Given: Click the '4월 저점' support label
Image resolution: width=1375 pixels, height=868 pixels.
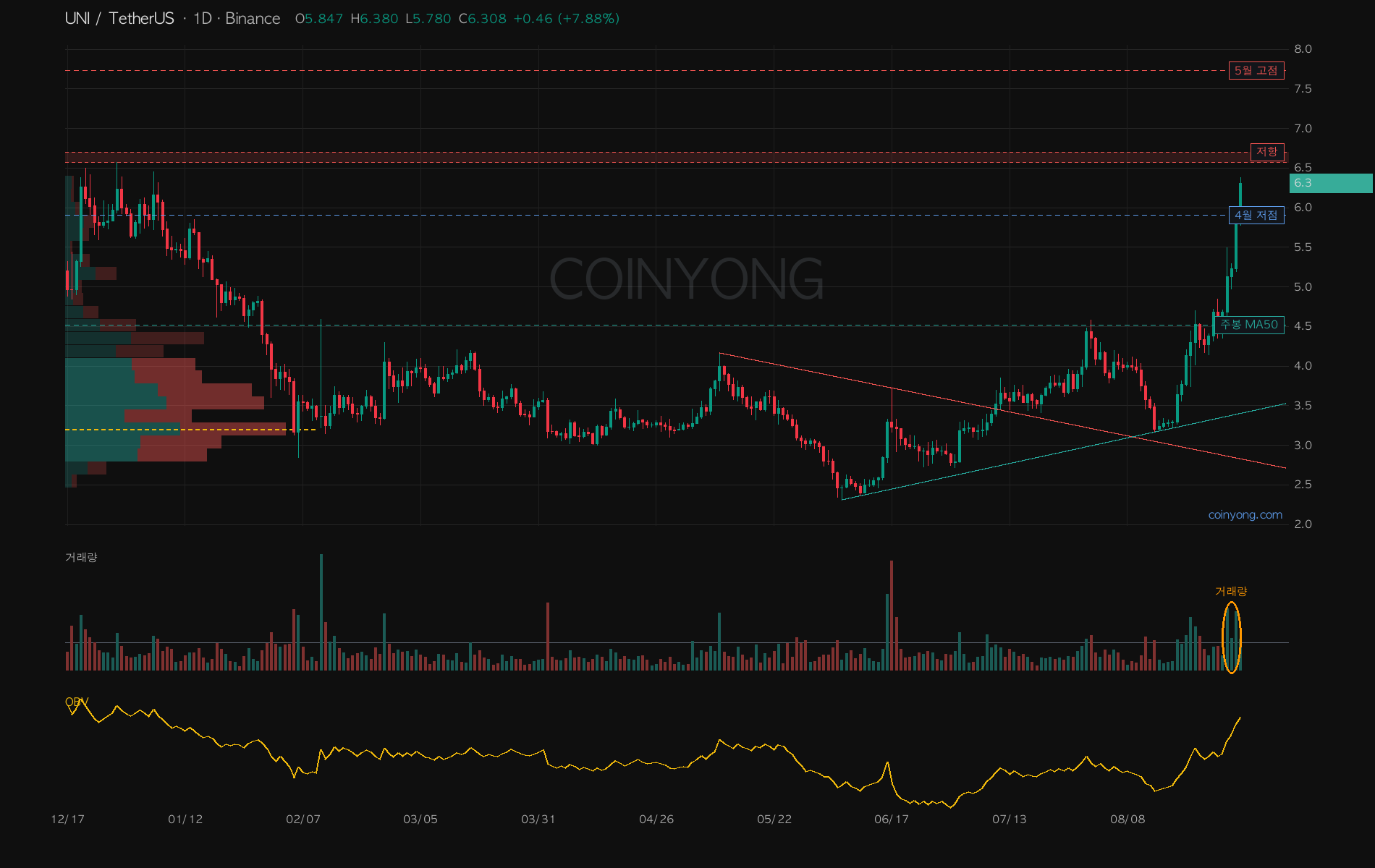Looking at the screenshot, I should tap(1256, 216).
